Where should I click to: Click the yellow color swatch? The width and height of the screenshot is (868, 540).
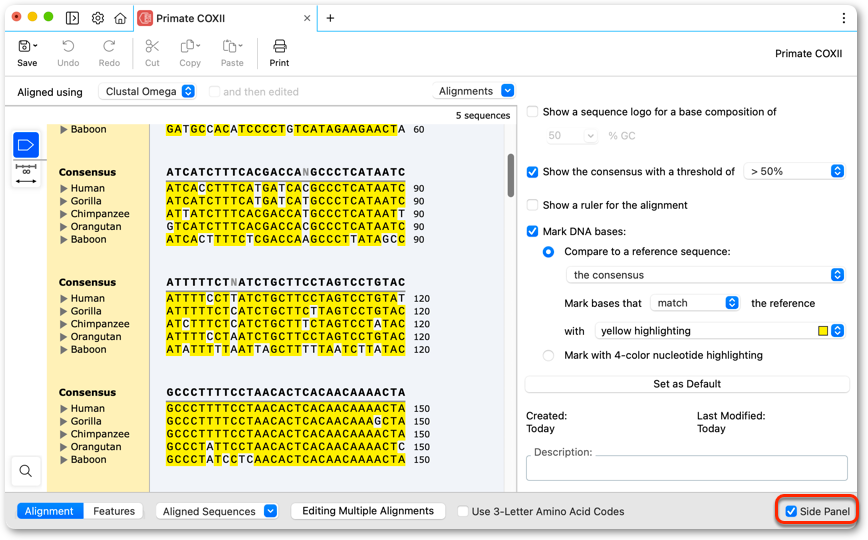[823, 331]
